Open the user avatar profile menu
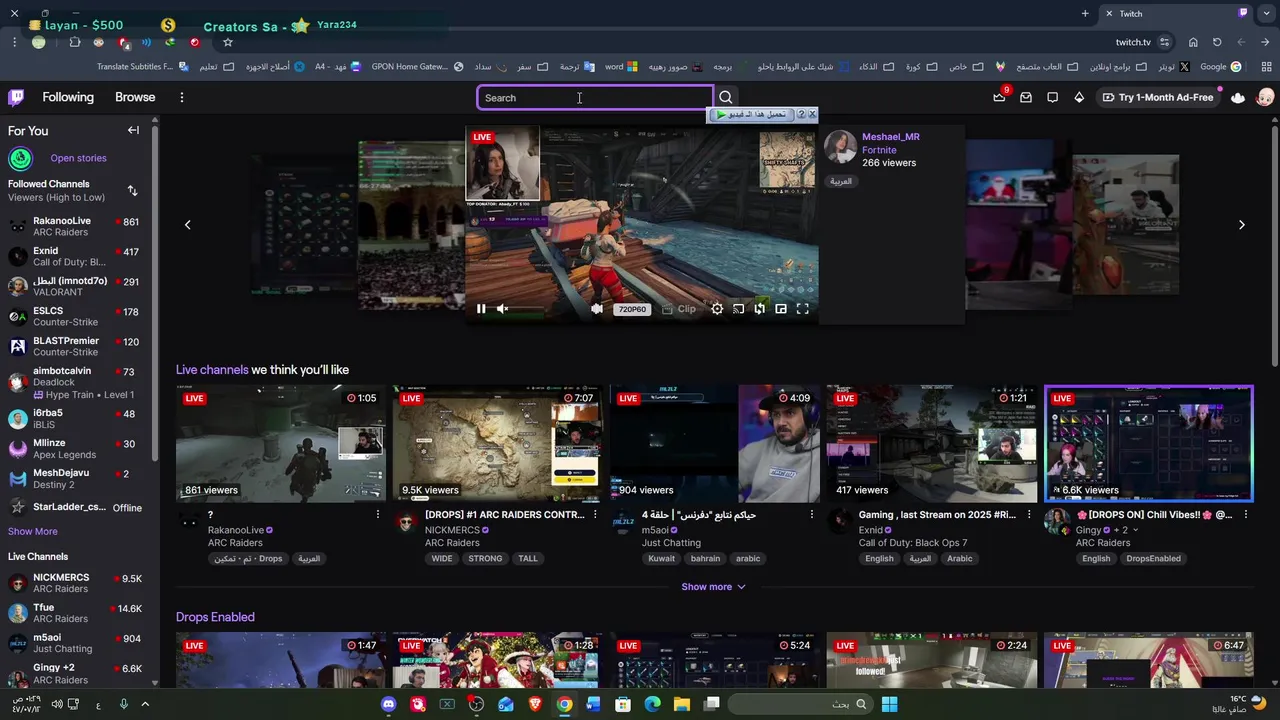 click(x=1265, y=97)
